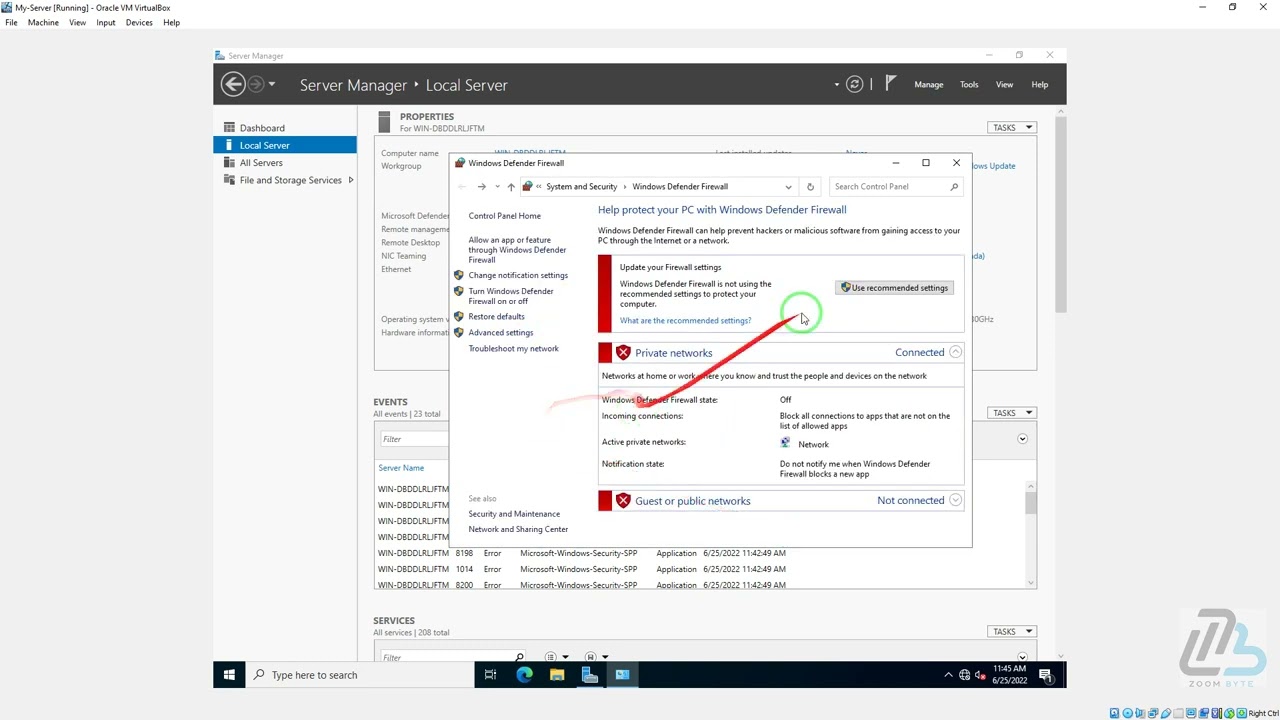The width and height of the screenshot is (1280, 720).
Task: Click the VirtualBox hard disk status icon
Action: (x=1116, y=713)
